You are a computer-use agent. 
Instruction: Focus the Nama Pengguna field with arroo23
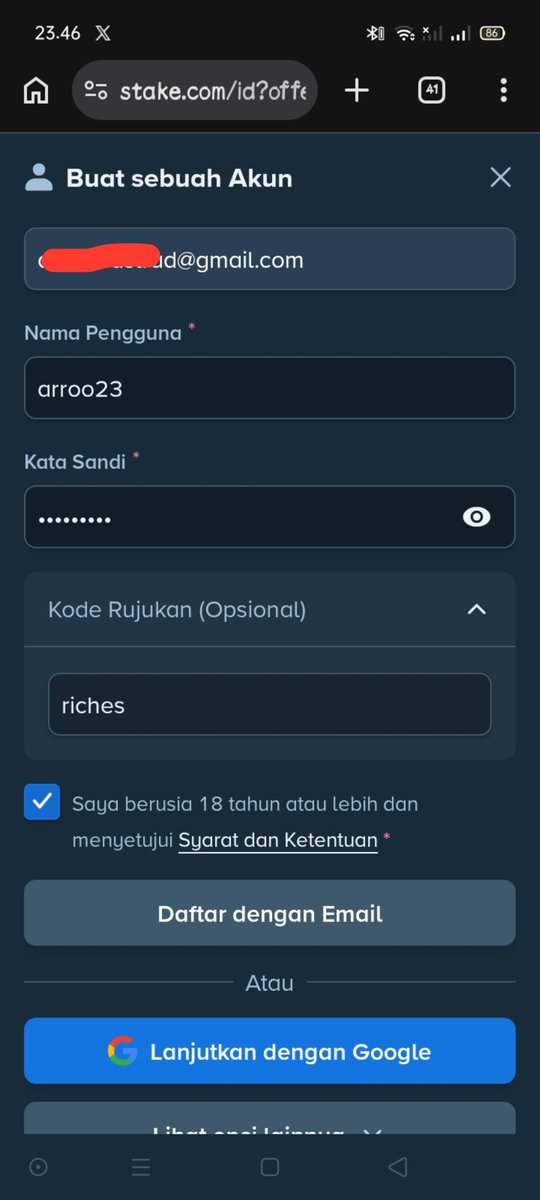pos(270,388)
